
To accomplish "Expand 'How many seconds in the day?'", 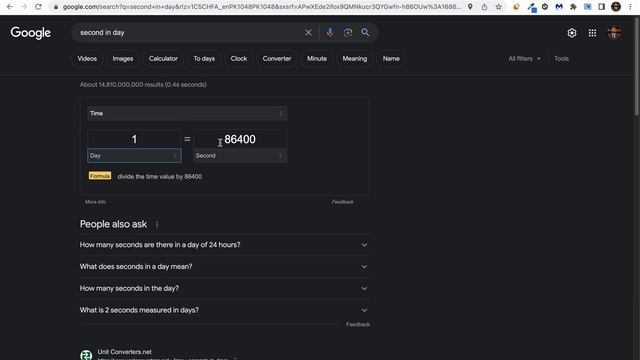I will pyautogui.click(x=224, y=289).
